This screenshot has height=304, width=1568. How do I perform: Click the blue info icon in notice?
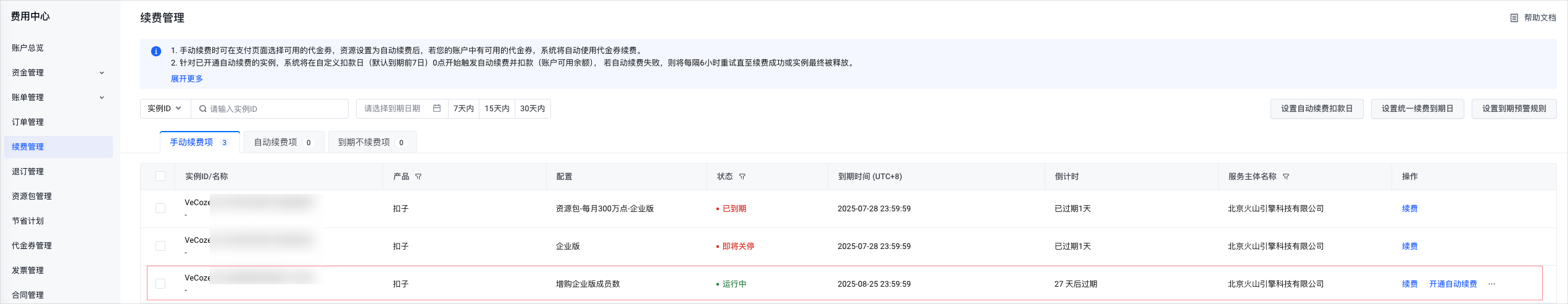156,51
